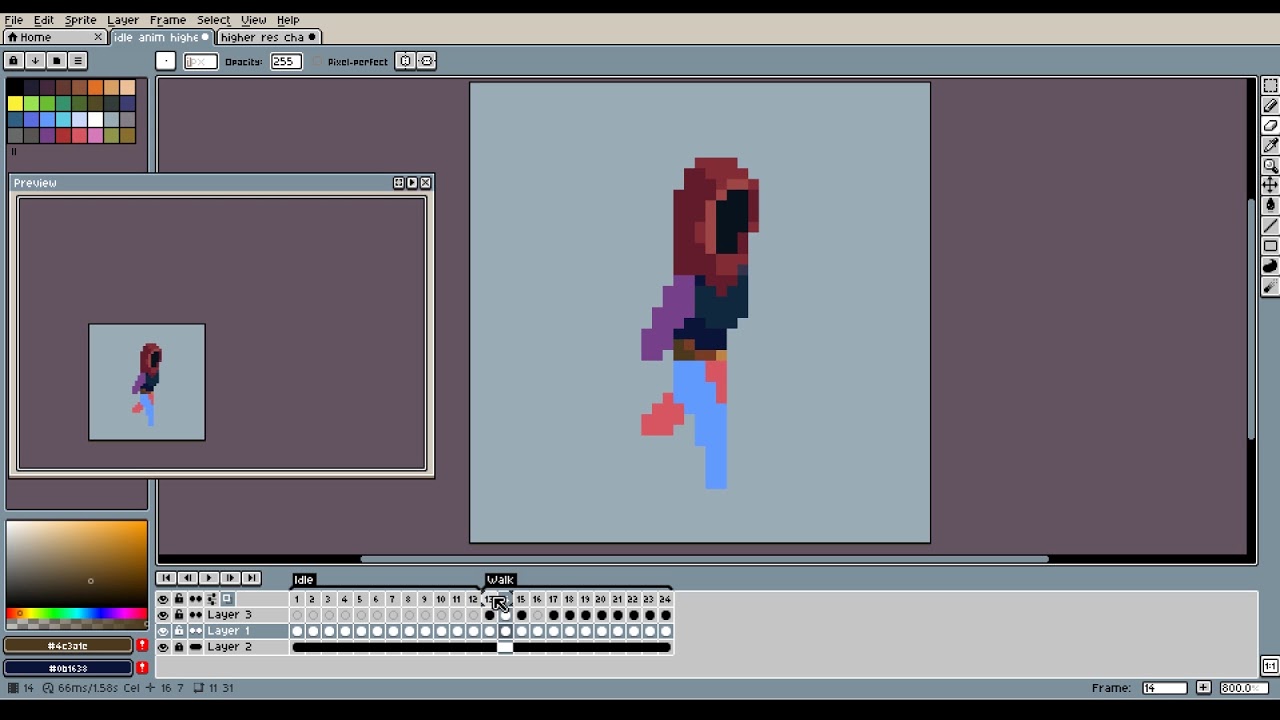Image resolution: width=1280 pixels, height=720 pixels.
Task: Hide Layer 3 using its eye icon
Action: pos(163,615)
